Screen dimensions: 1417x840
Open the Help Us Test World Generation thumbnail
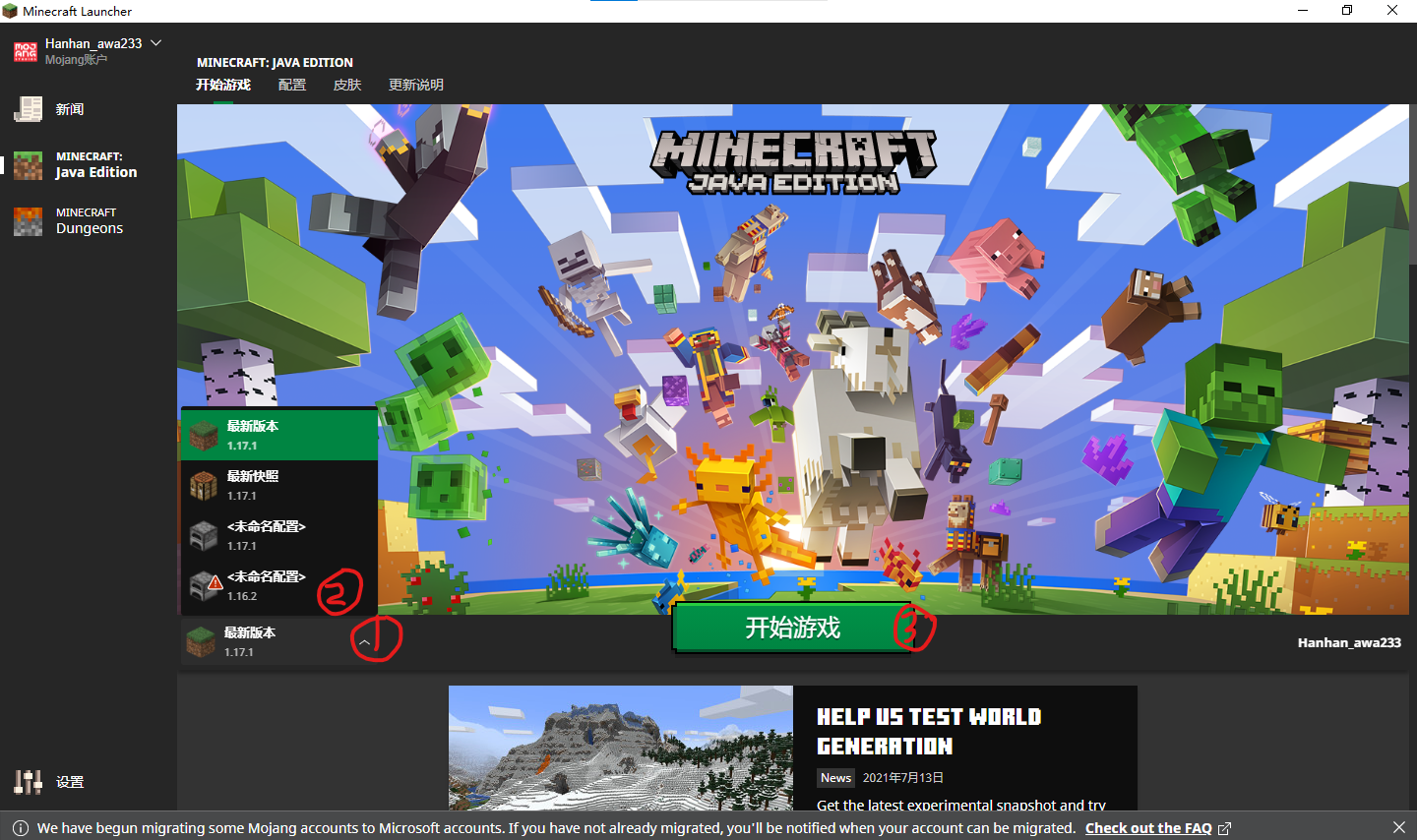click(621, 748)
